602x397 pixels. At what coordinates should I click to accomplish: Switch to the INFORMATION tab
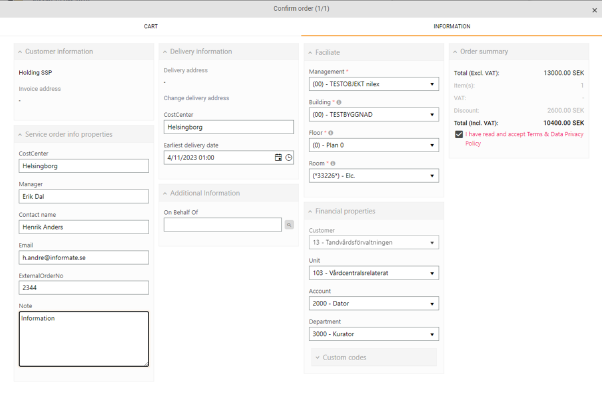(x=452, y=26)
